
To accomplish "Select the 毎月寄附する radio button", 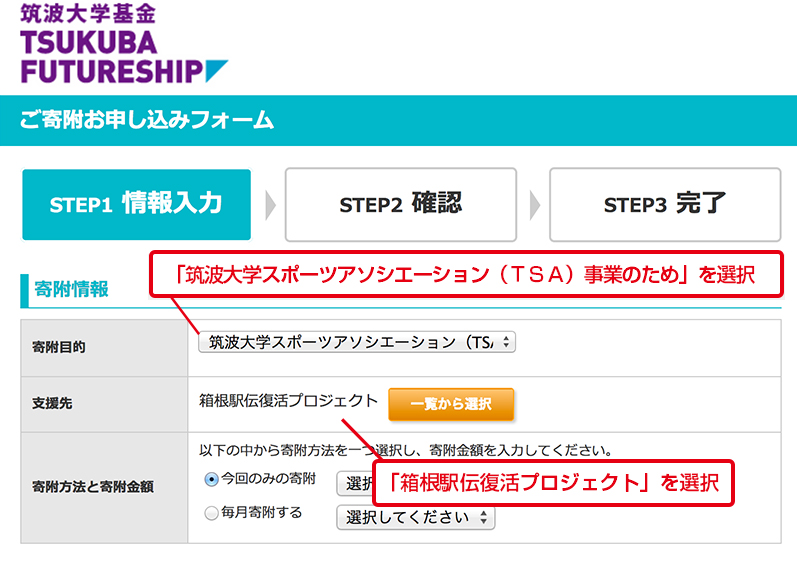I will 211,513.
